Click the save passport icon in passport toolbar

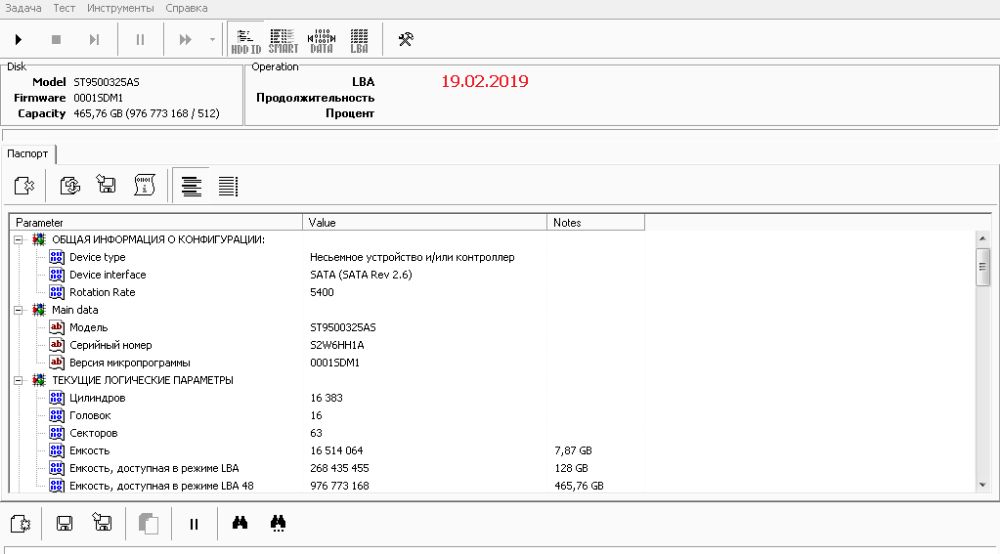tap(106, 185)
